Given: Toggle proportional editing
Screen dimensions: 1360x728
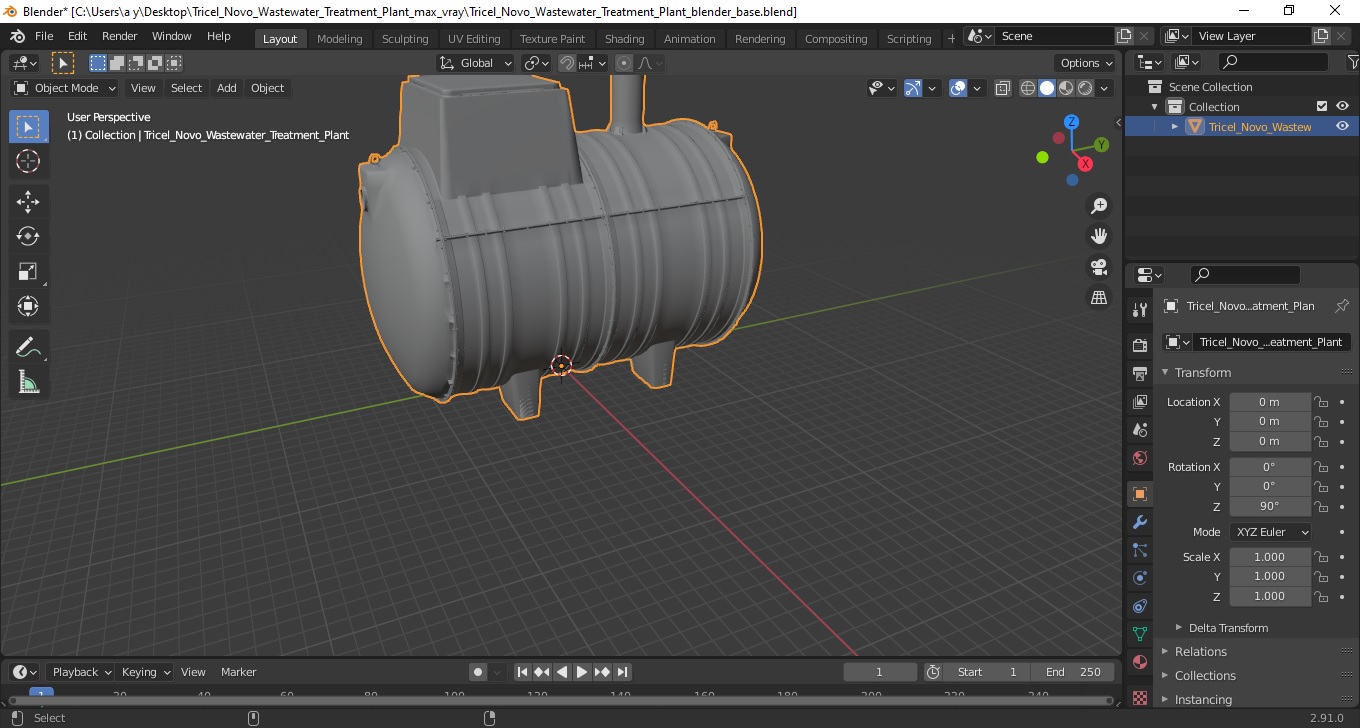Looking at the screenshot, I should tap(625, 63).
